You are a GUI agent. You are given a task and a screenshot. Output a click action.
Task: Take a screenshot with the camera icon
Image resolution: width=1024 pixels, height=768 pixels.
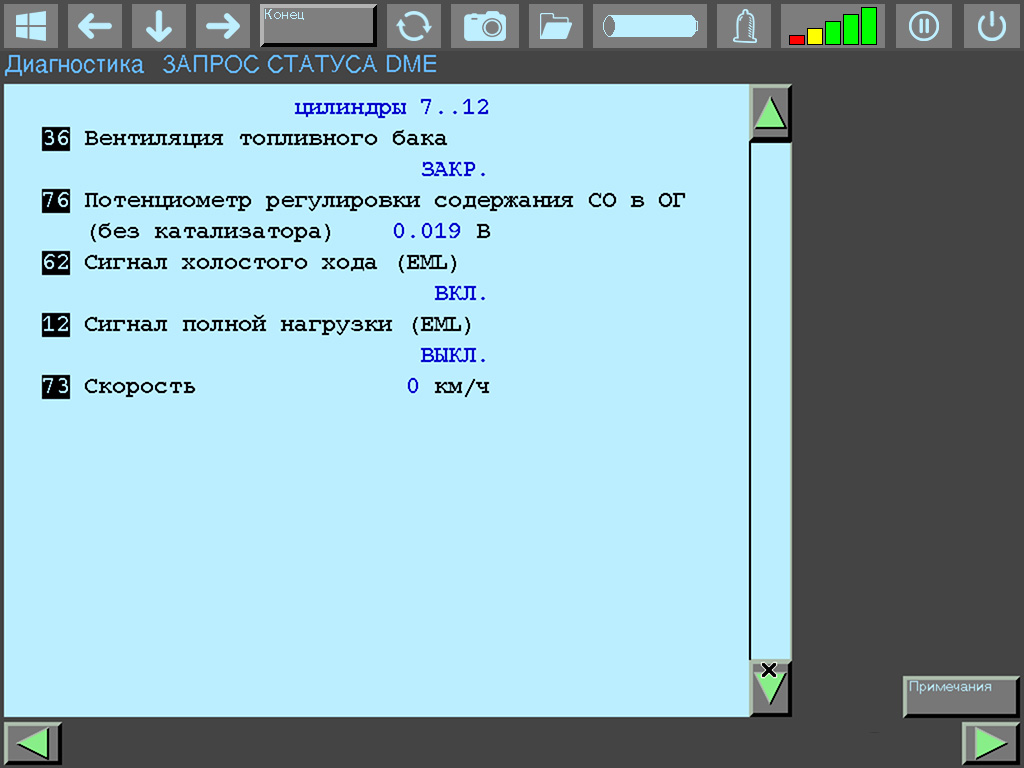tap(485, 26)
